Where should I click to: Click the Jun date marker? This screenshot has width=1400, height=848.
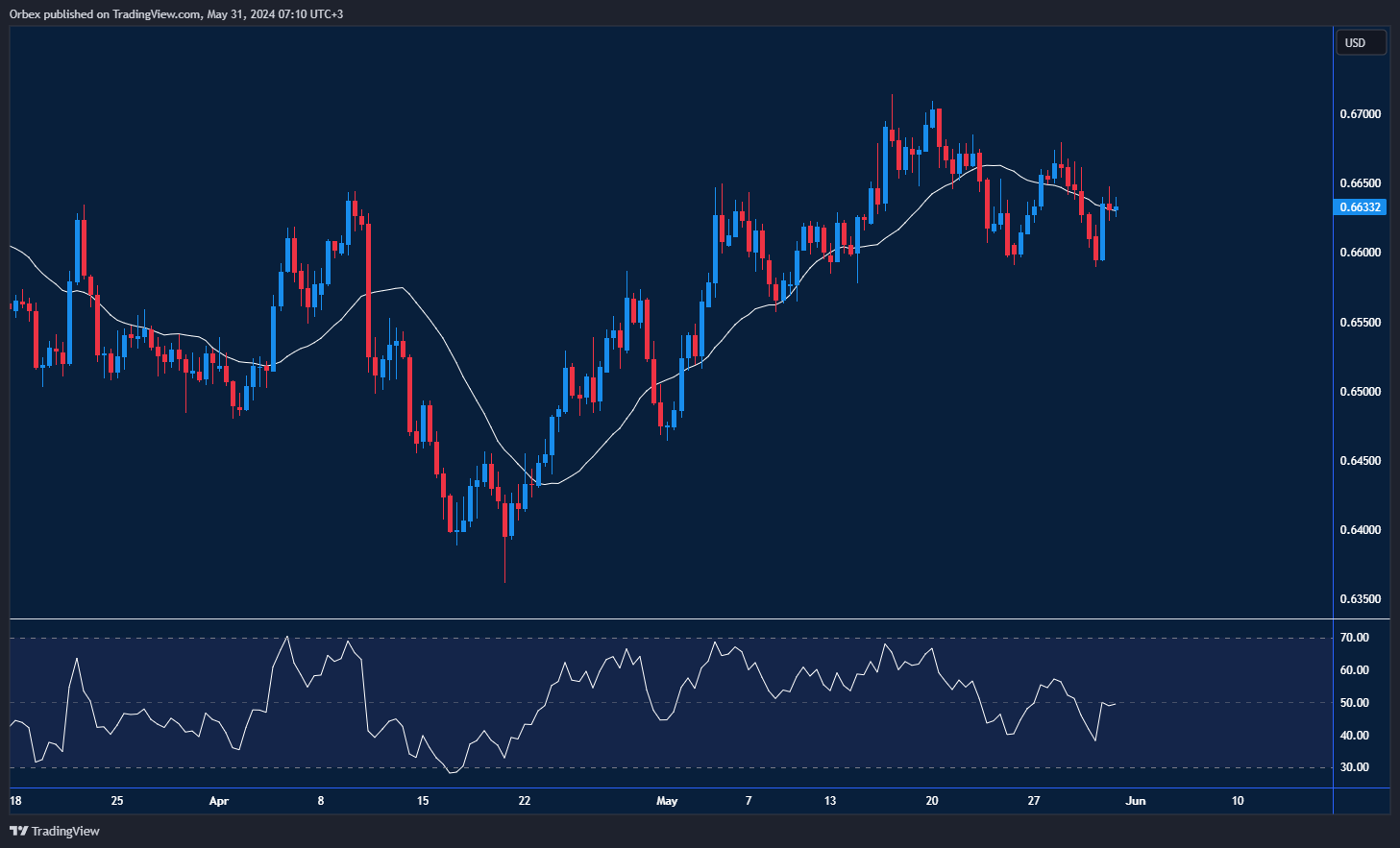pyautogui.click(x=1136, y=801)
